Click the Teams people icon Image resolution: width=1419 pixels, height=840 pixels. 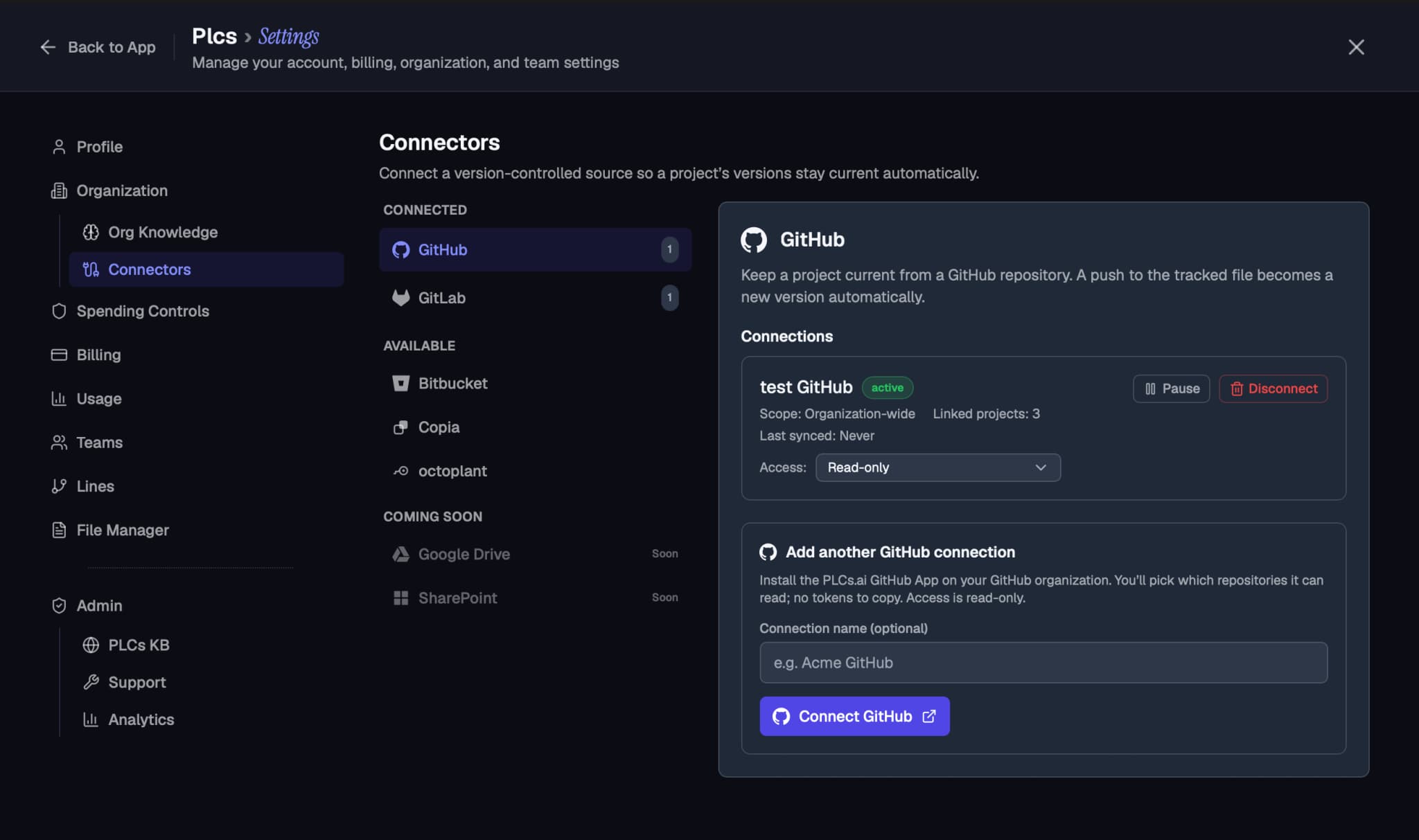coord(59,443)
